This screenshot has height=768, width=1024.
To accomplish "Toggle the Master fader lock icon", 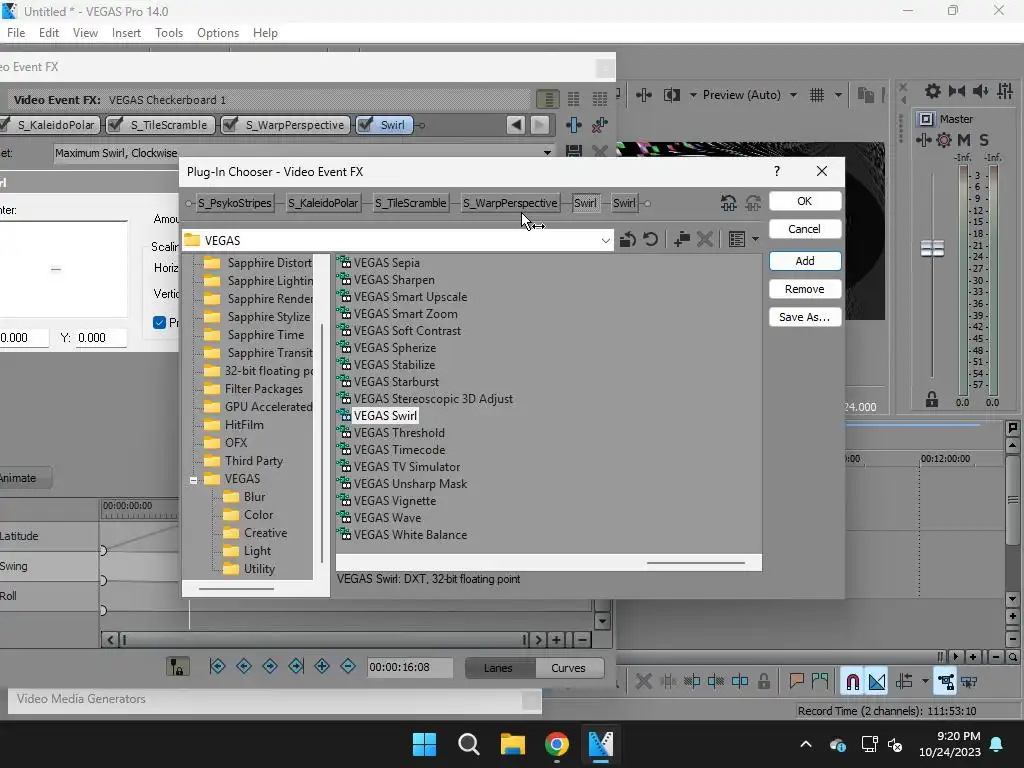I will pyautogui.click(x=932, y=400).
